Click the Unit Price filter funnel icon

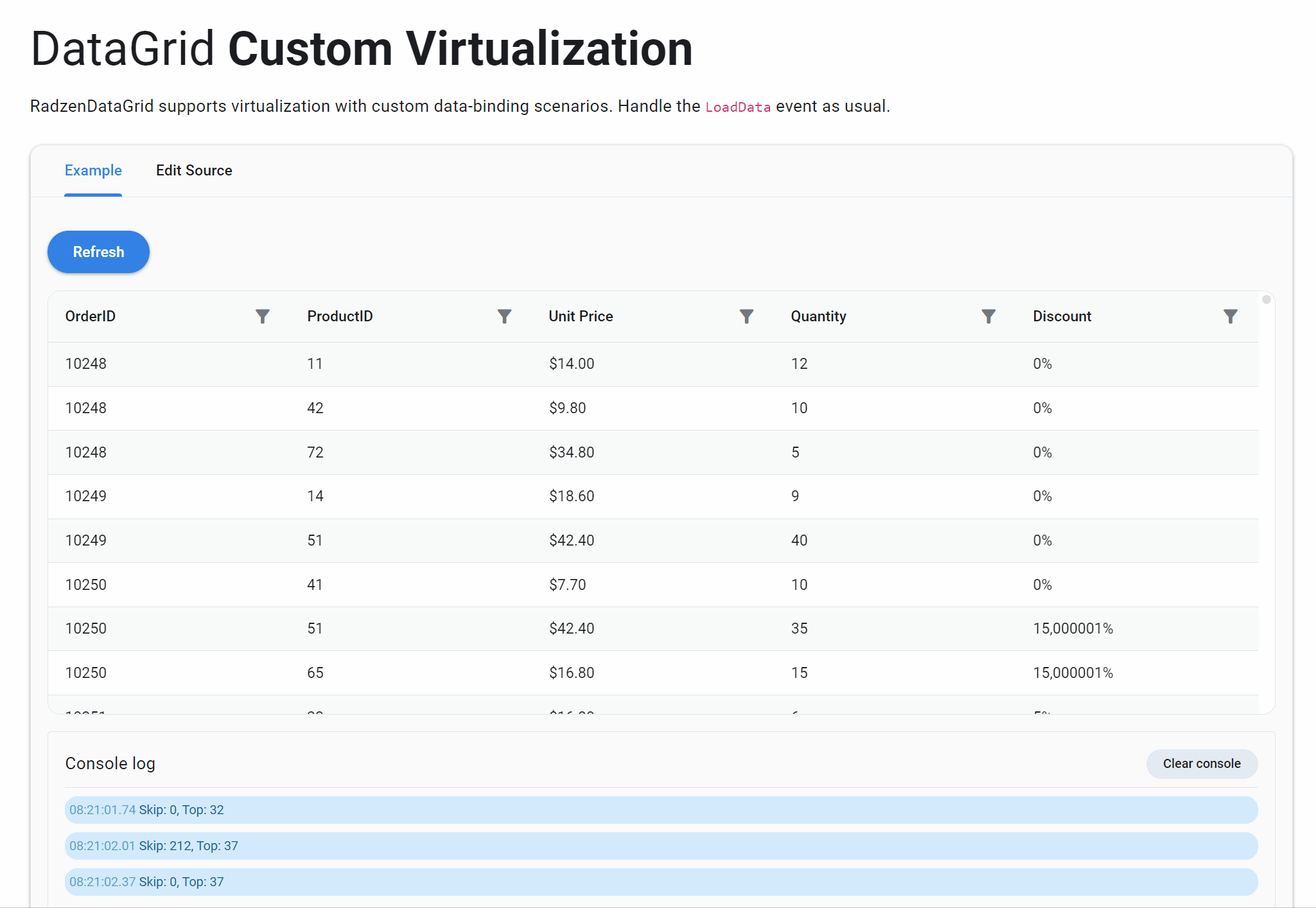(746, 316)
